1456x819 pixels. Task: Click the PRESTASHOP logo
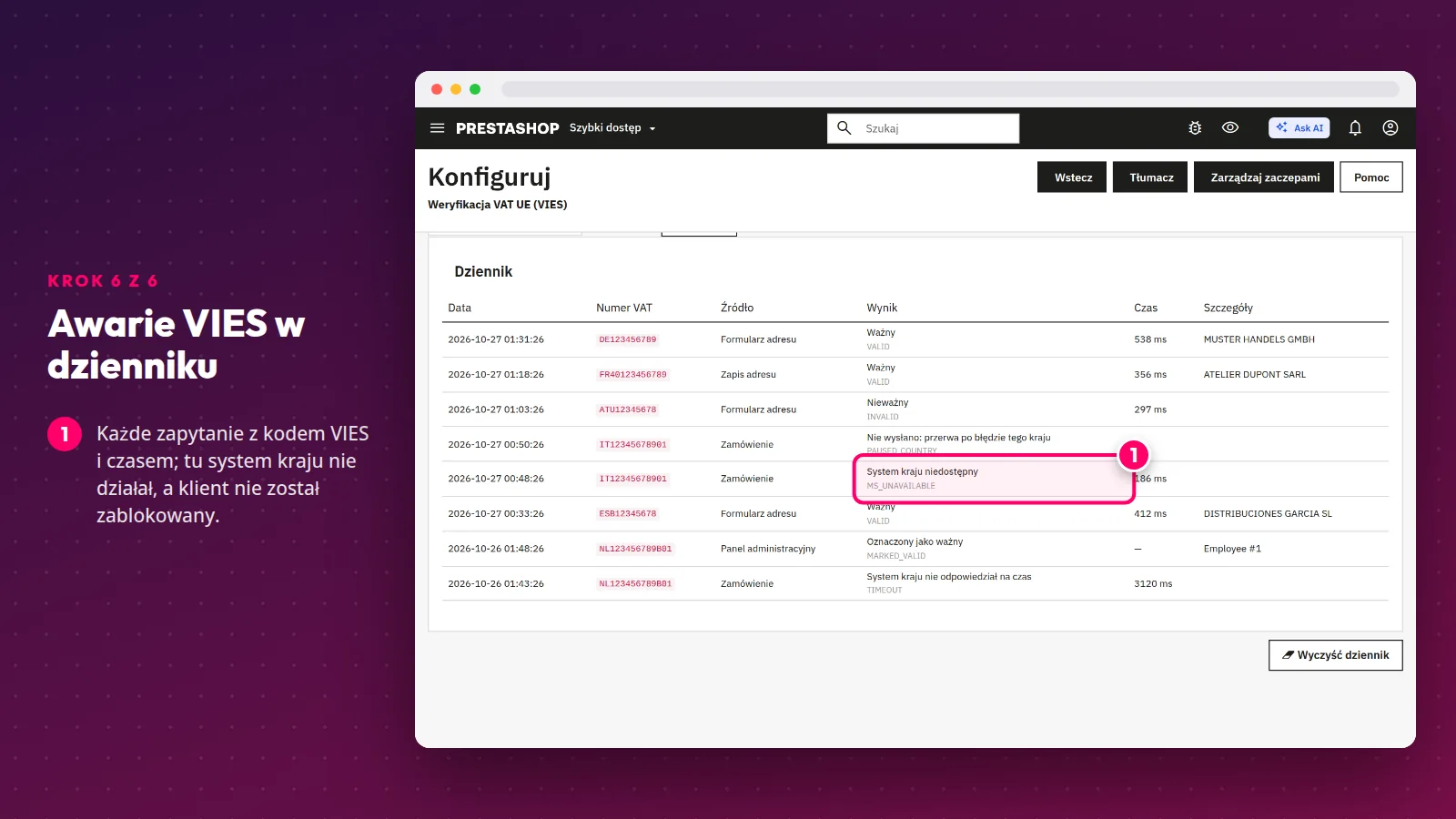pyautogui.click(x=508, y=128)
